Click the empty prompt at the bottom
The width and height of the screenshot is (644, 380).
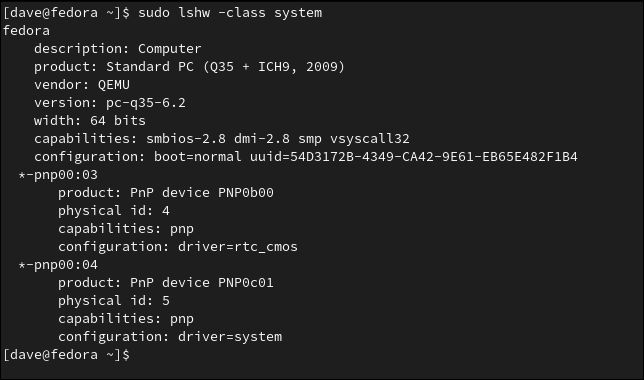click(66, 355)
